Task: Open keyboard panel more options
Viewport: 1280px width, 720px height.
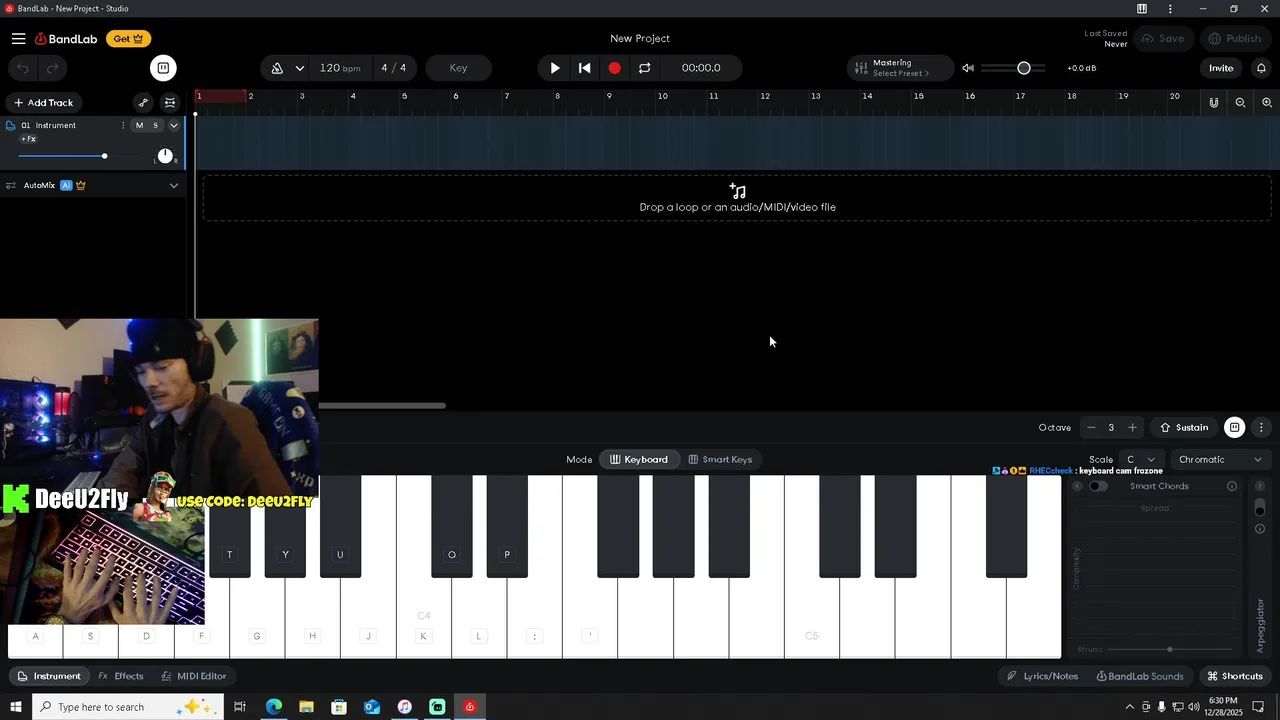Action: click(1261, 428)
